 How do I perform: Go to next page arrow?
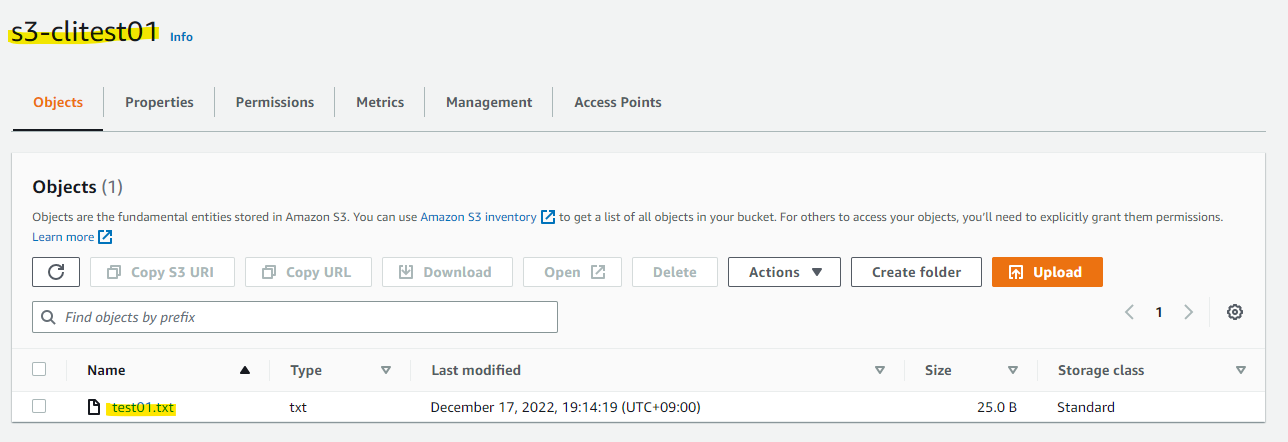click(1188, 312)
